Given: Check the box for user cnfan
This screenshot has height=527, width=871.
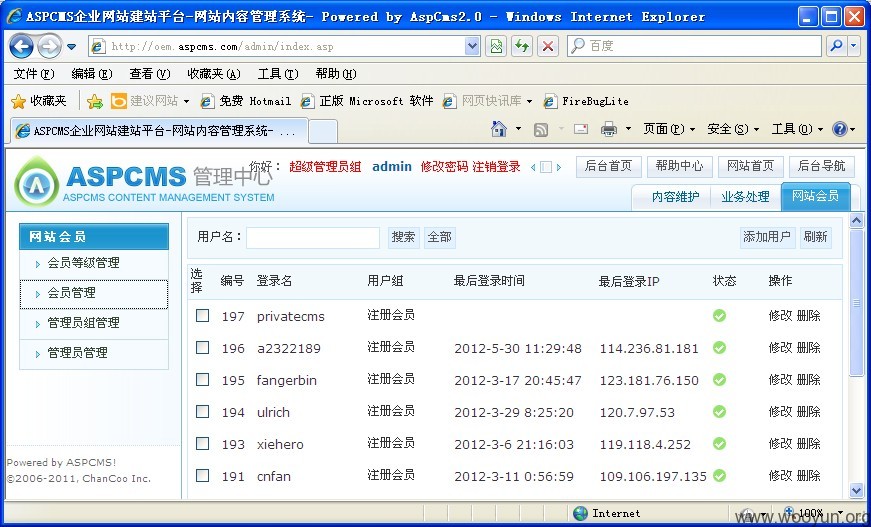Looking at the screenshot, I should (x=203, y=476).
